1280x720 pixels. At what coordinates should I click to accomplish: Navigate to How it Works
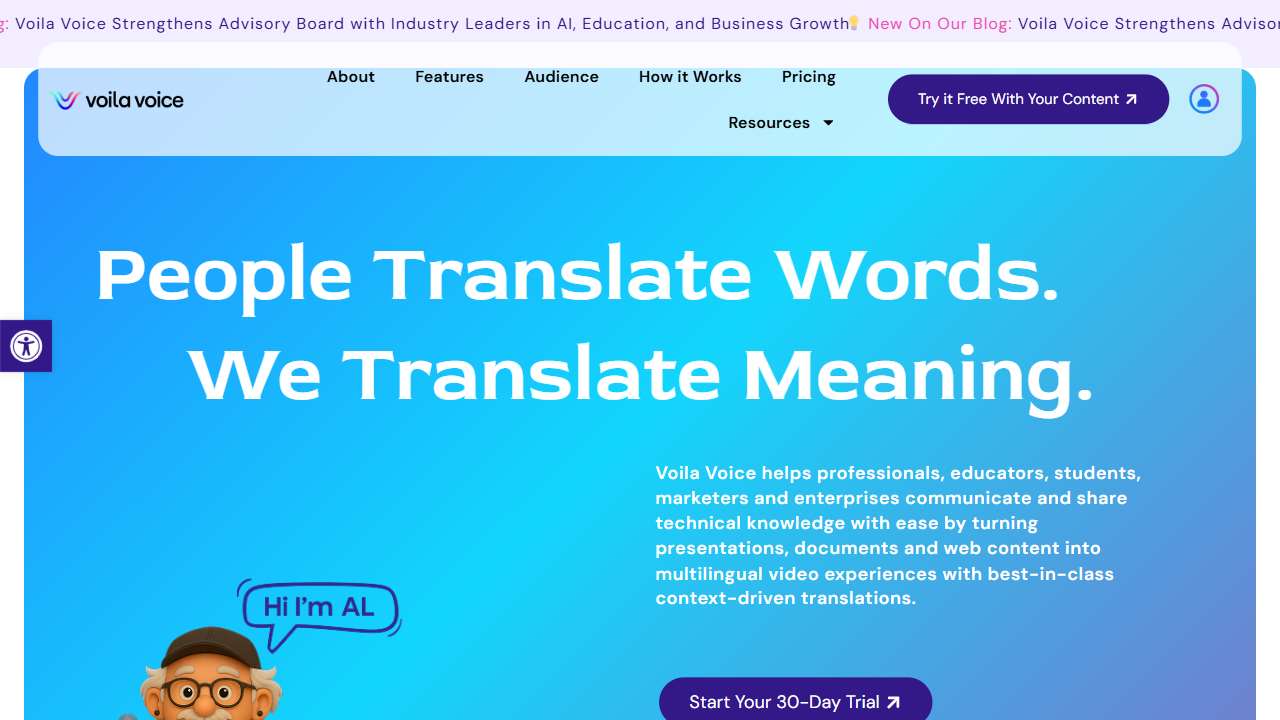[x=690, y=77]
